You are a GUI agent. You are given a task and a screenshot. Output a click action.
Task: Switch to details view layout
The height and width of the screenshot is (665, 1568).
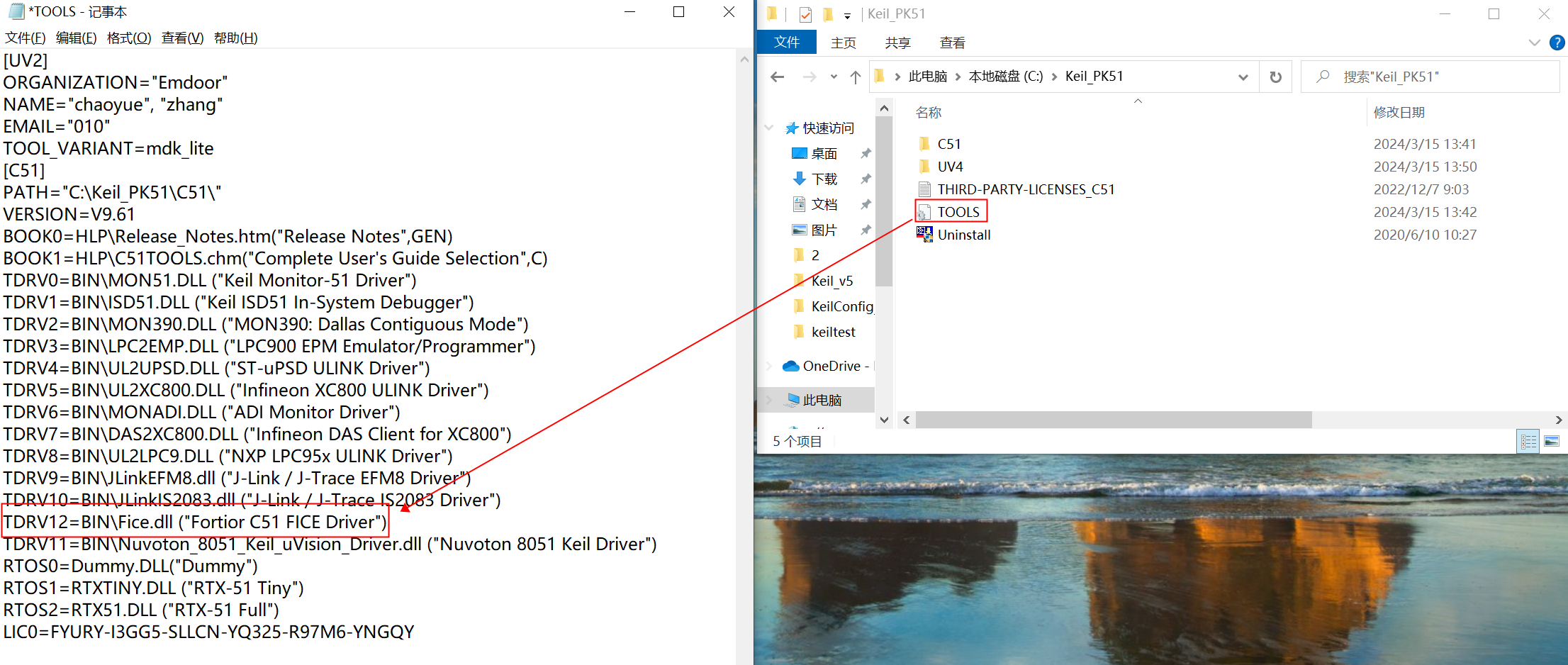click(1528, 442)
